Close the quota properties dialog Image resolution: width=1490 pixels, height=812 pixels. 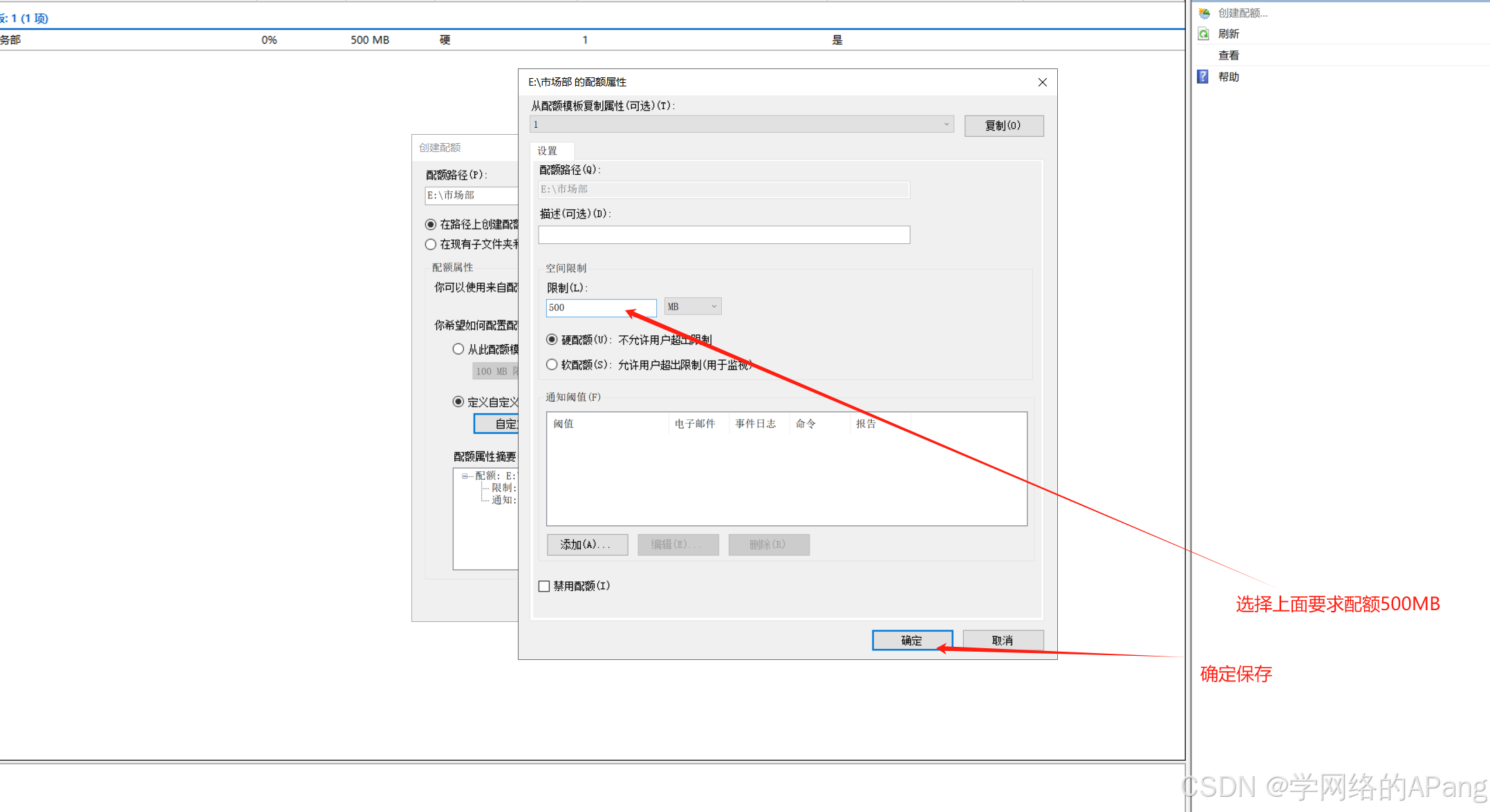pyautogui.click(x=1042, y=82)
